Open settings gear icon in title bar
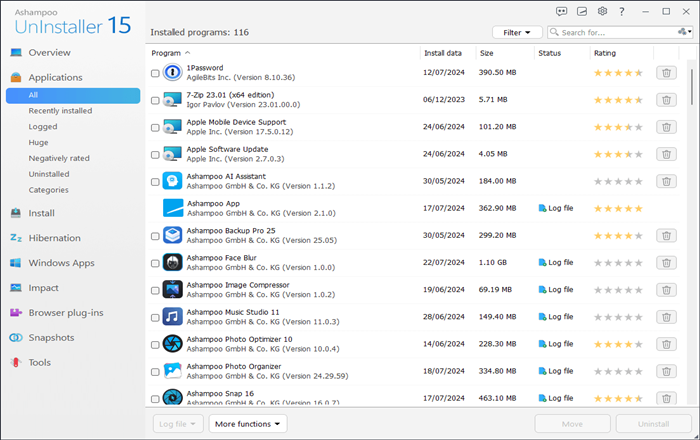Viewport: 700px width, 440px height. click(x=602, y=11)
